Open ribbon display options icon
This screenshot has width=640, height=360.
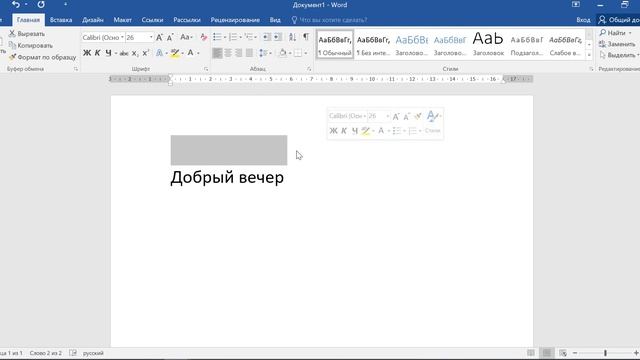(576, 4)
